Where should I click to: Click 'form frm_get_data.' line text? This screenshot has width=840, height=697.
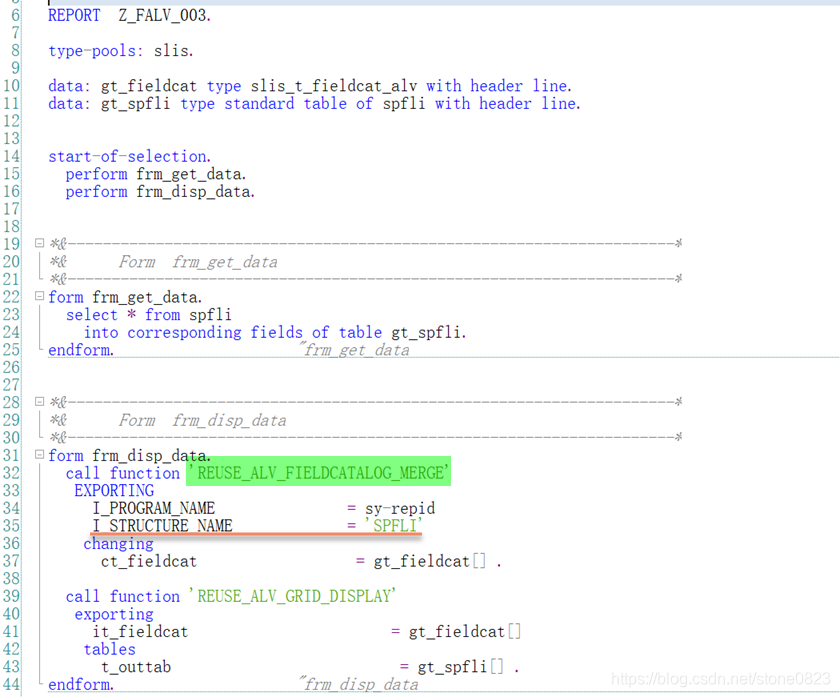[125, 297]
